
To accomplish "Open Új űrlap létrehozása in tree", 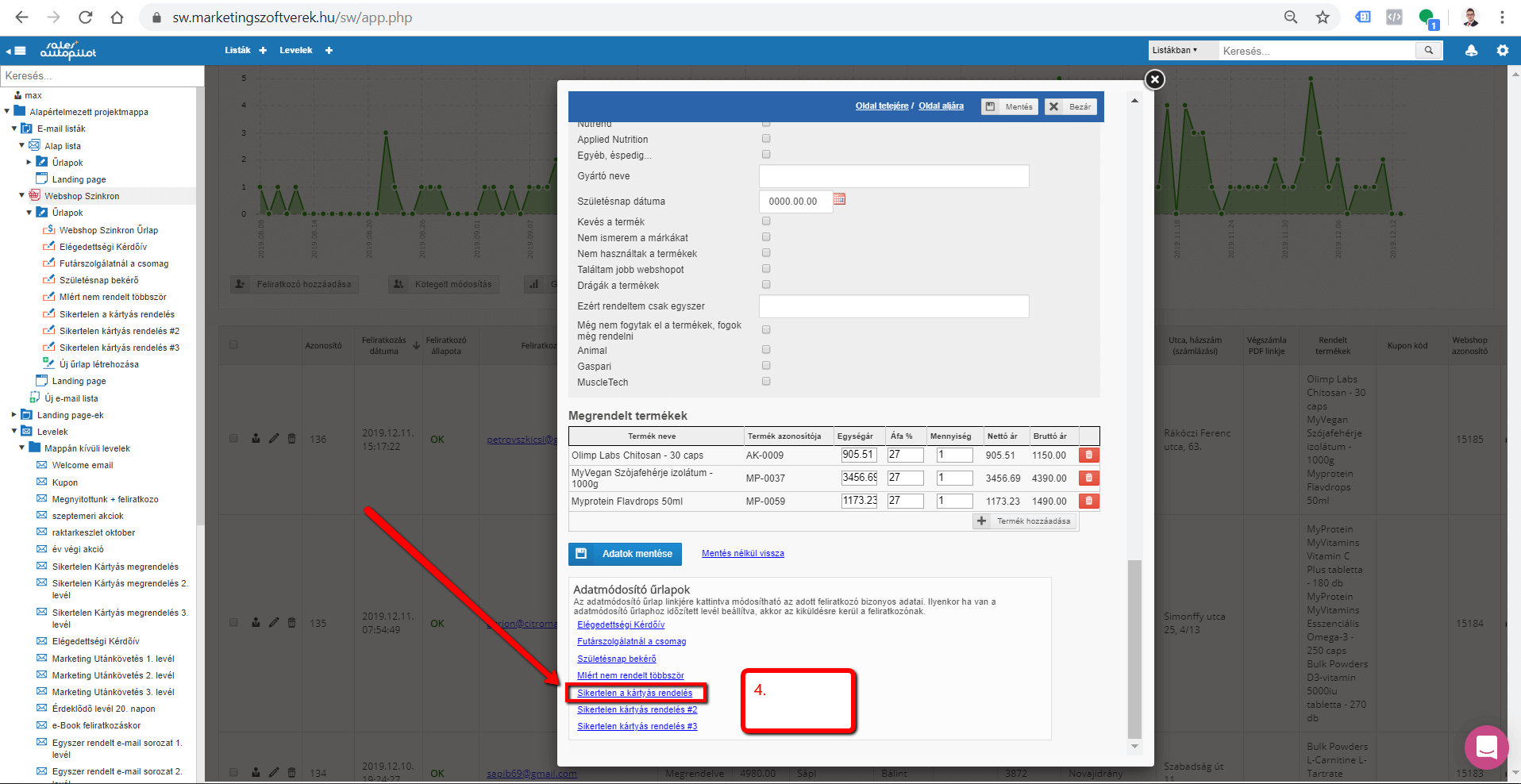I will pyautogui.click(x=99, y=364).
